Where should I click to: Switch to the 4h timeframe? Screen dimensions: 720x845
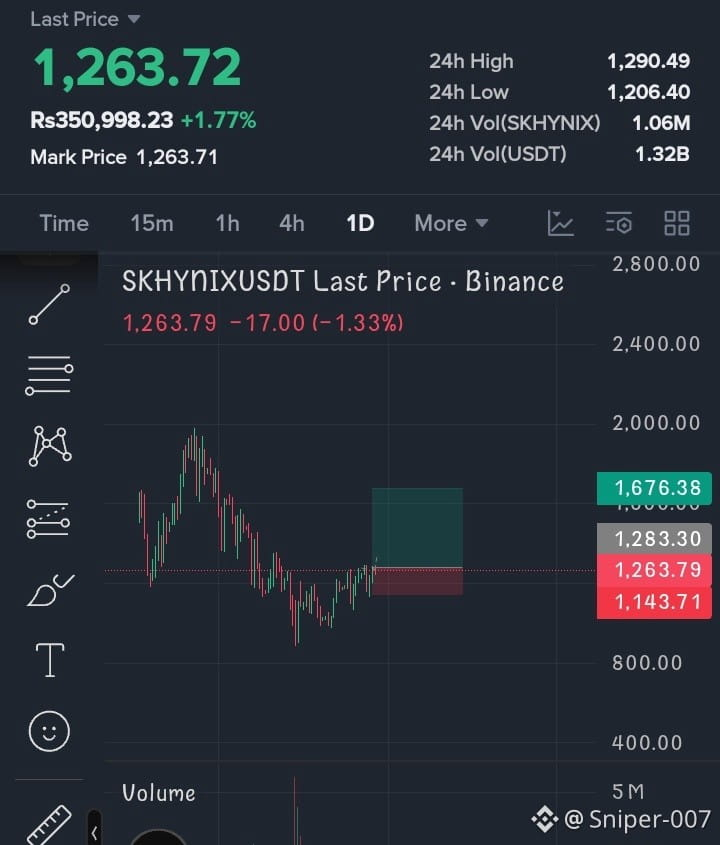pos(292,223)
